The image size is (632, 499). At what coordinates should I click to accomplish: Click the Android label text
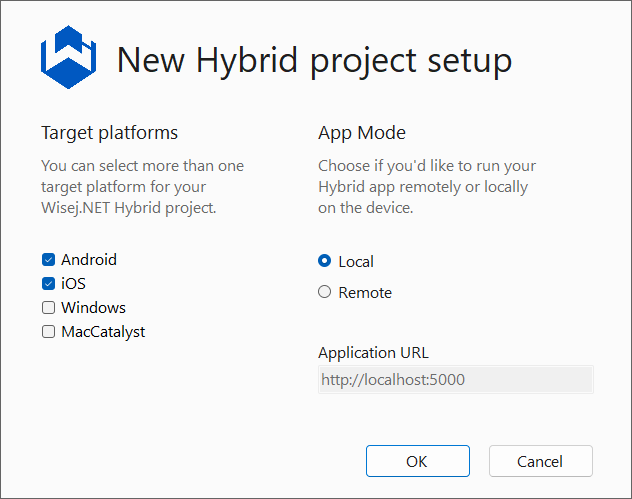tap(89, 260)
